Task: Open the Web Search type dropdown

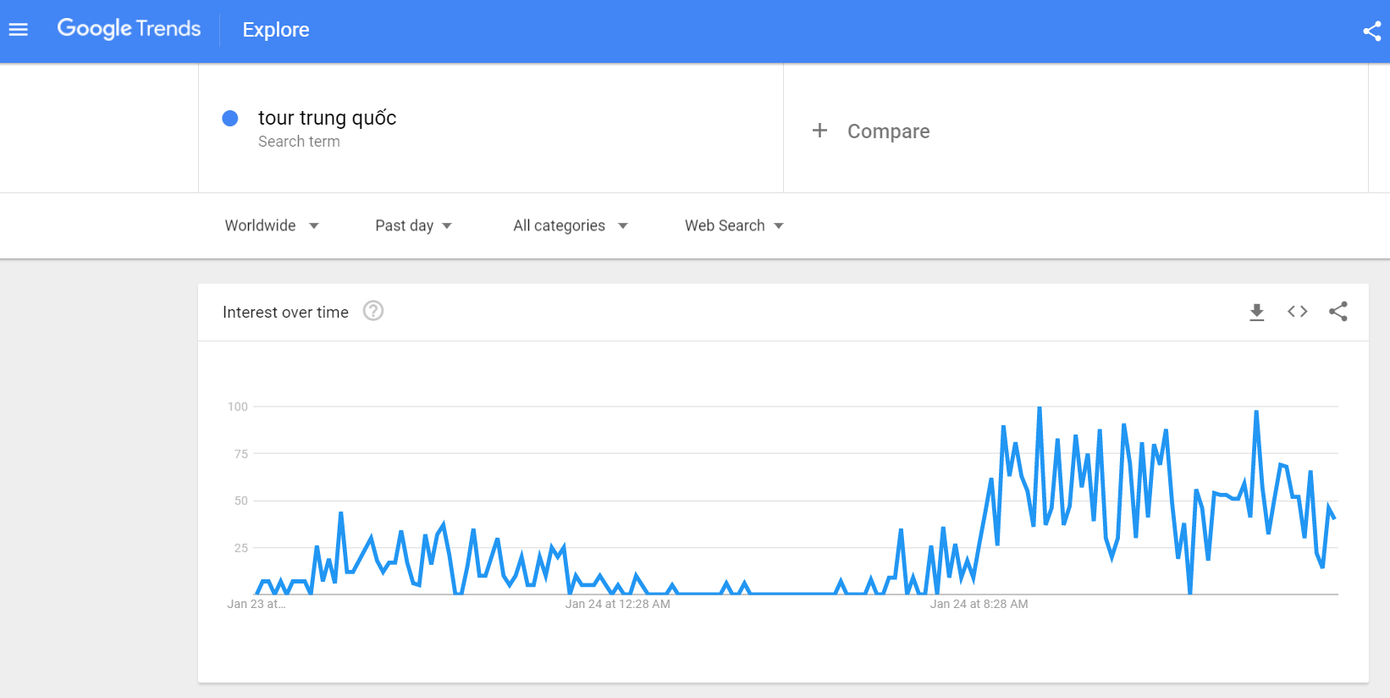Action: tap(733, 226)
